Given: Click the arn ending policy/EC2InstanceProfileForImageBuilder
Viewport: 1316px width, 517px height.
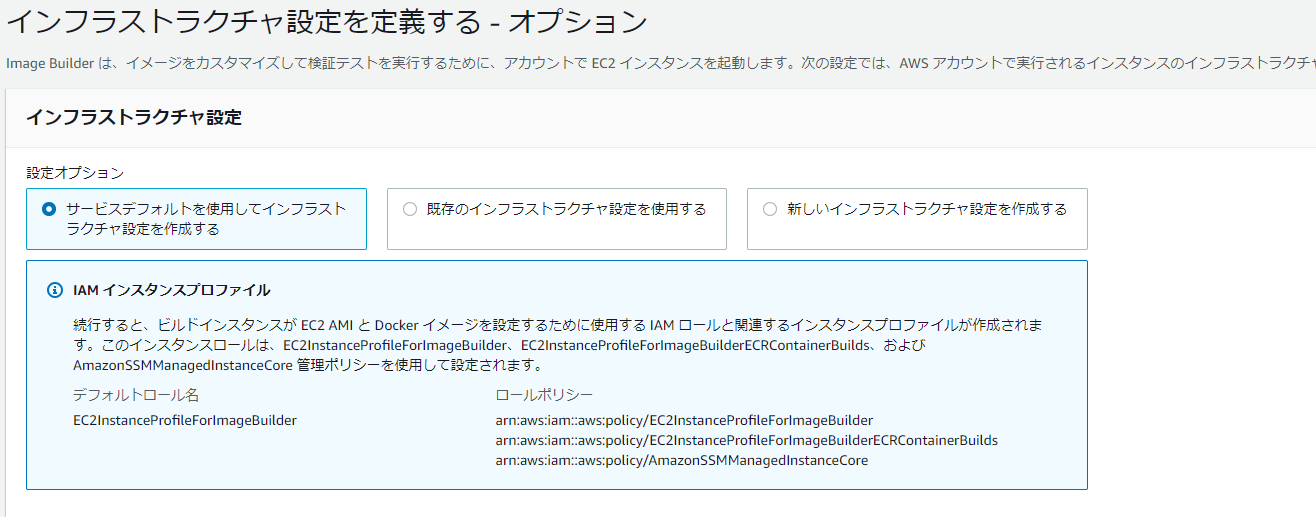Looking at the screenshot, I should pyautogui.click(x=684, y=420).
